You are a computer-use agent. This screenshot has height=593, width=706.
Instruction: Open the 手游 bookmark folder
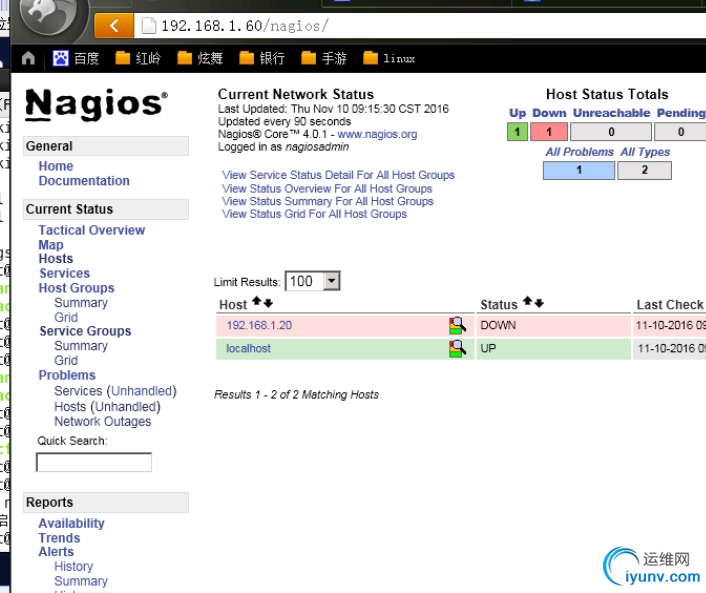324,58
